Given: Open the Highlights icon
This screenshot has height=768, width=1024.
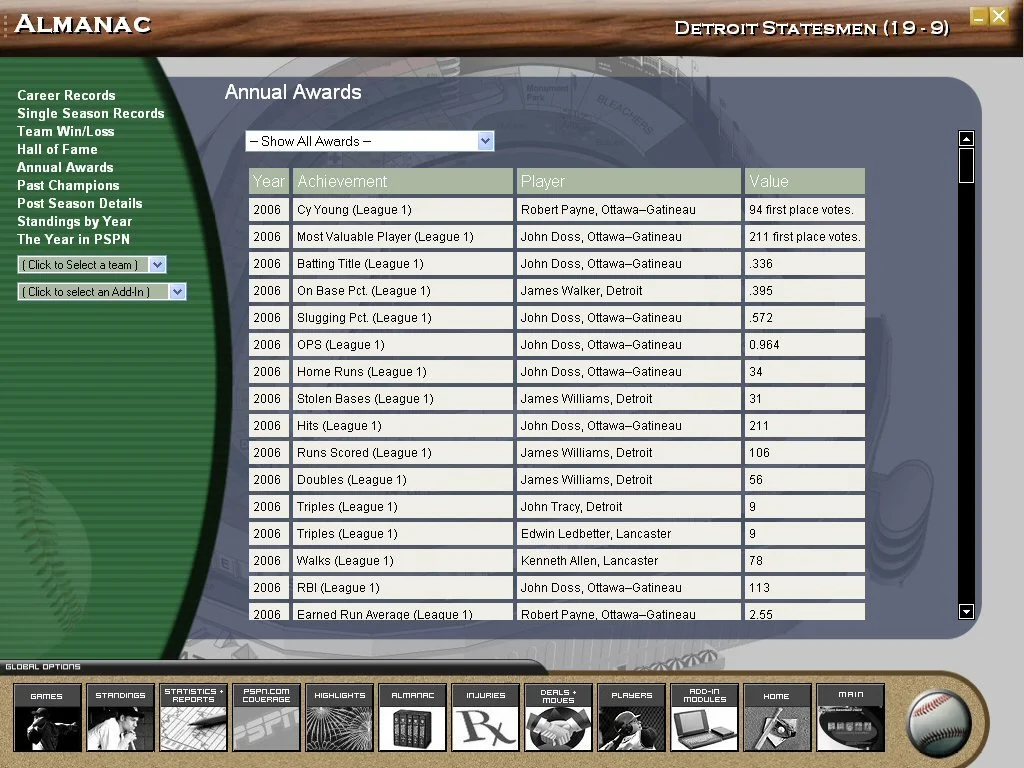Looking at the screenshot, I should coord(339,718).
